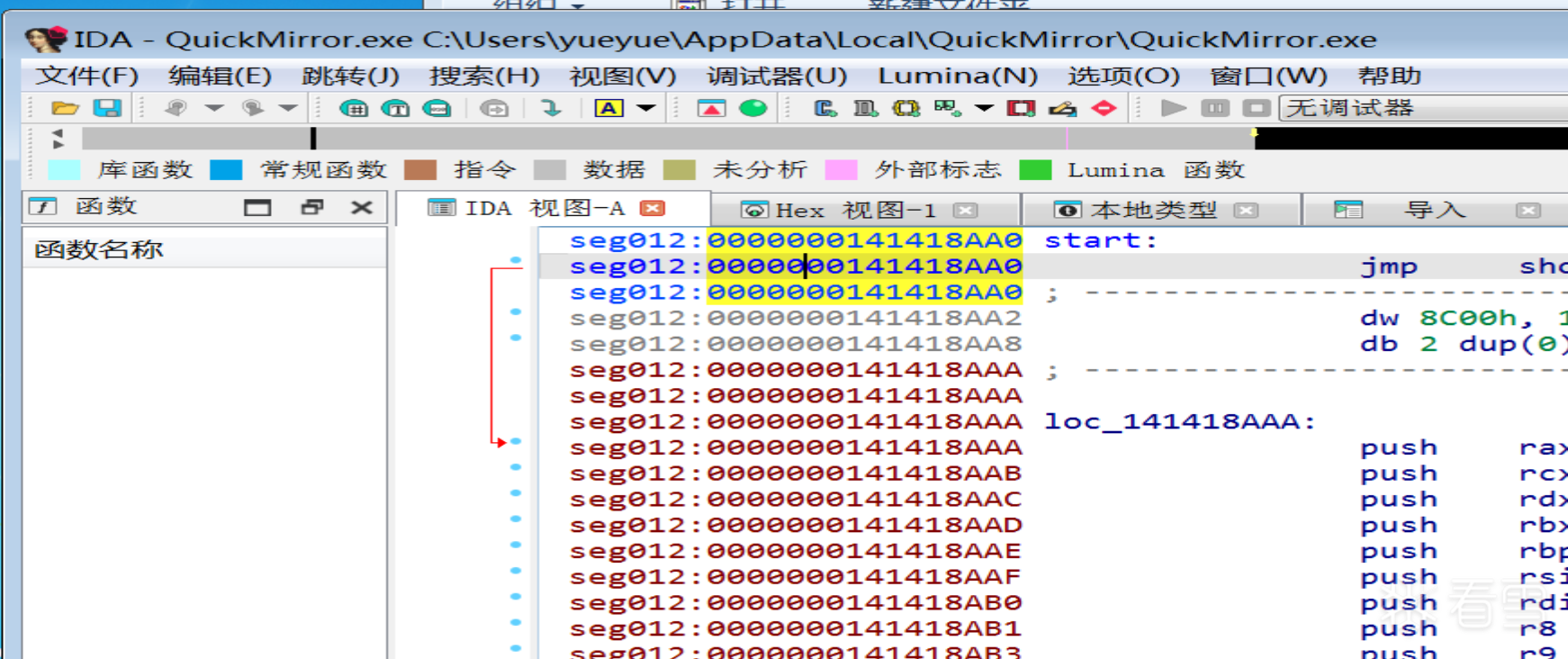Save the database with floppy icon
This screenshot has width=1568, height=659.
click(x=107, y=109)
